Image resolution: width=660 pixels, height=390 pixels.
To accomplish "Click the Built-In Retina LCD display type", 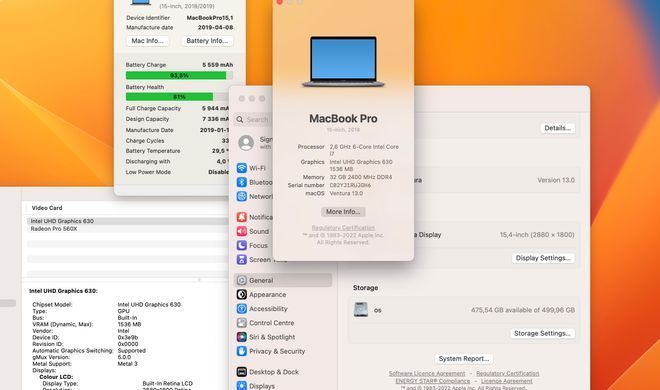I will tap(168, 383).
